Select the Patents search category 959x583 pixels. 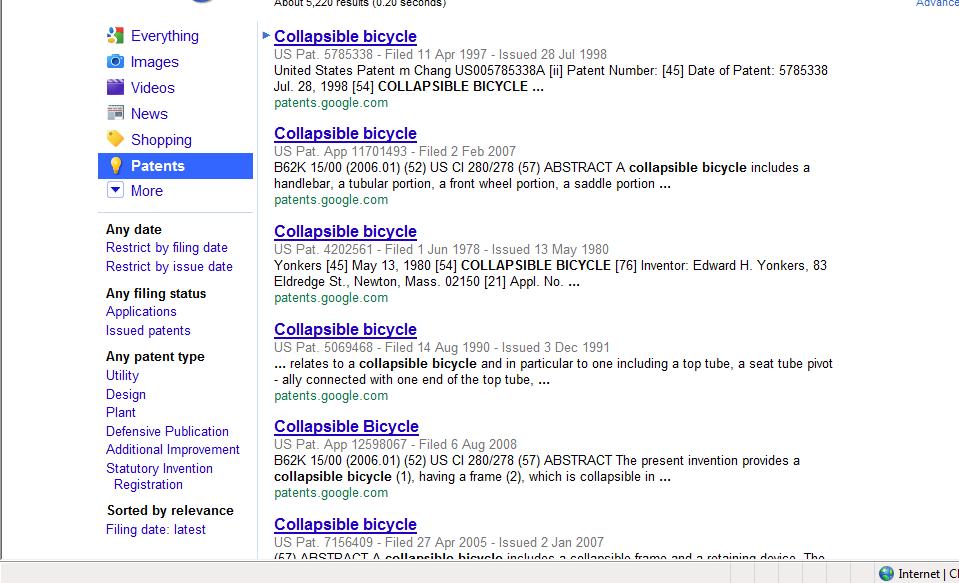click(x=176, y=166)
